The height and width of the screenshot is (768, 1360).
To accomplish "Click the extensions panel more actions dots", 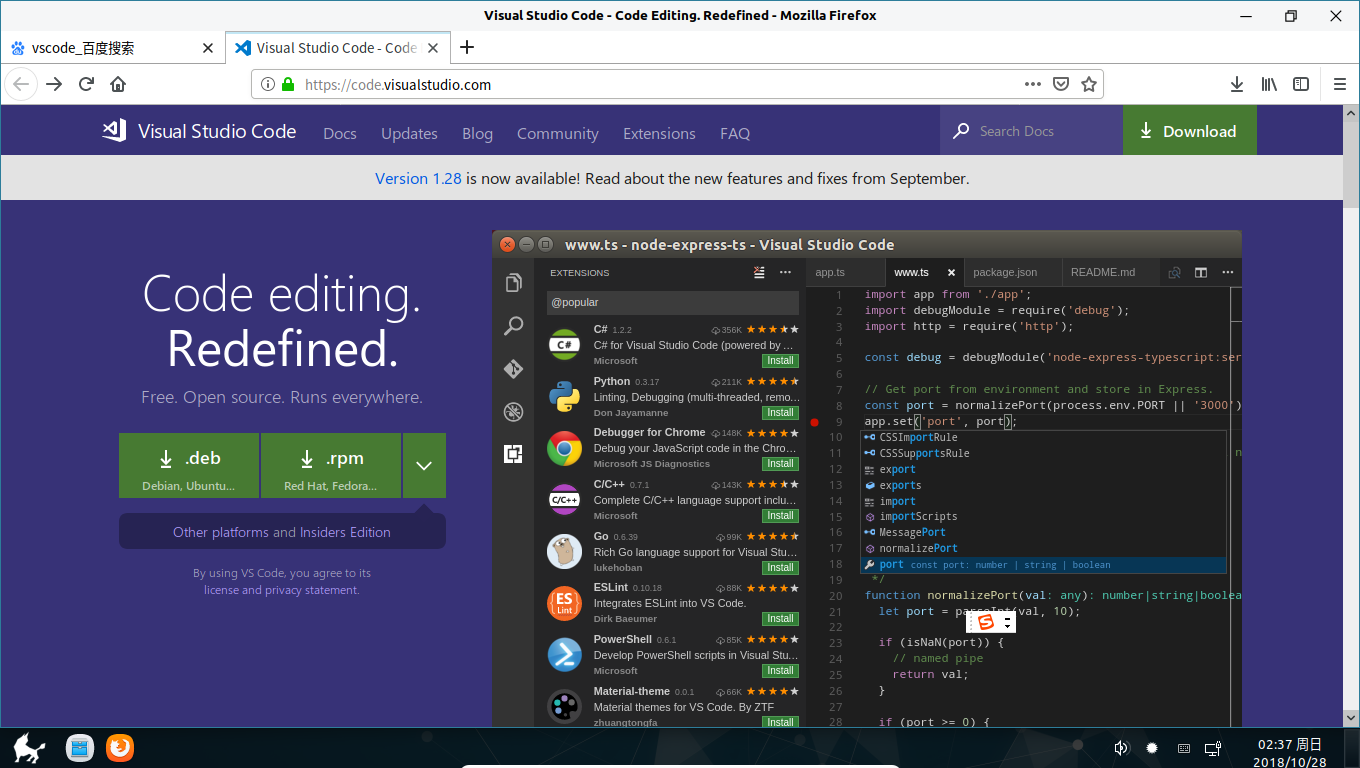I will click(x=785, y=272).
